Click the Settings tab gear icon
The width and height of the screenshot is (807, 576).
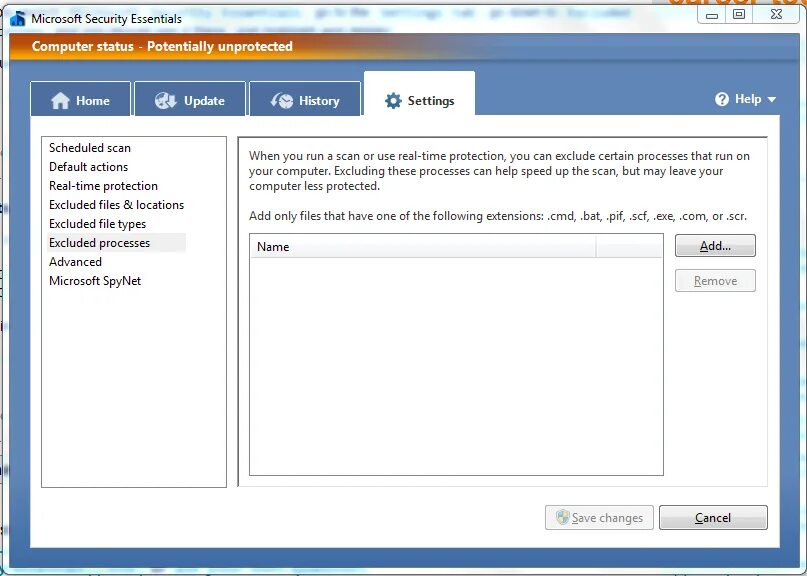(393, 101)
